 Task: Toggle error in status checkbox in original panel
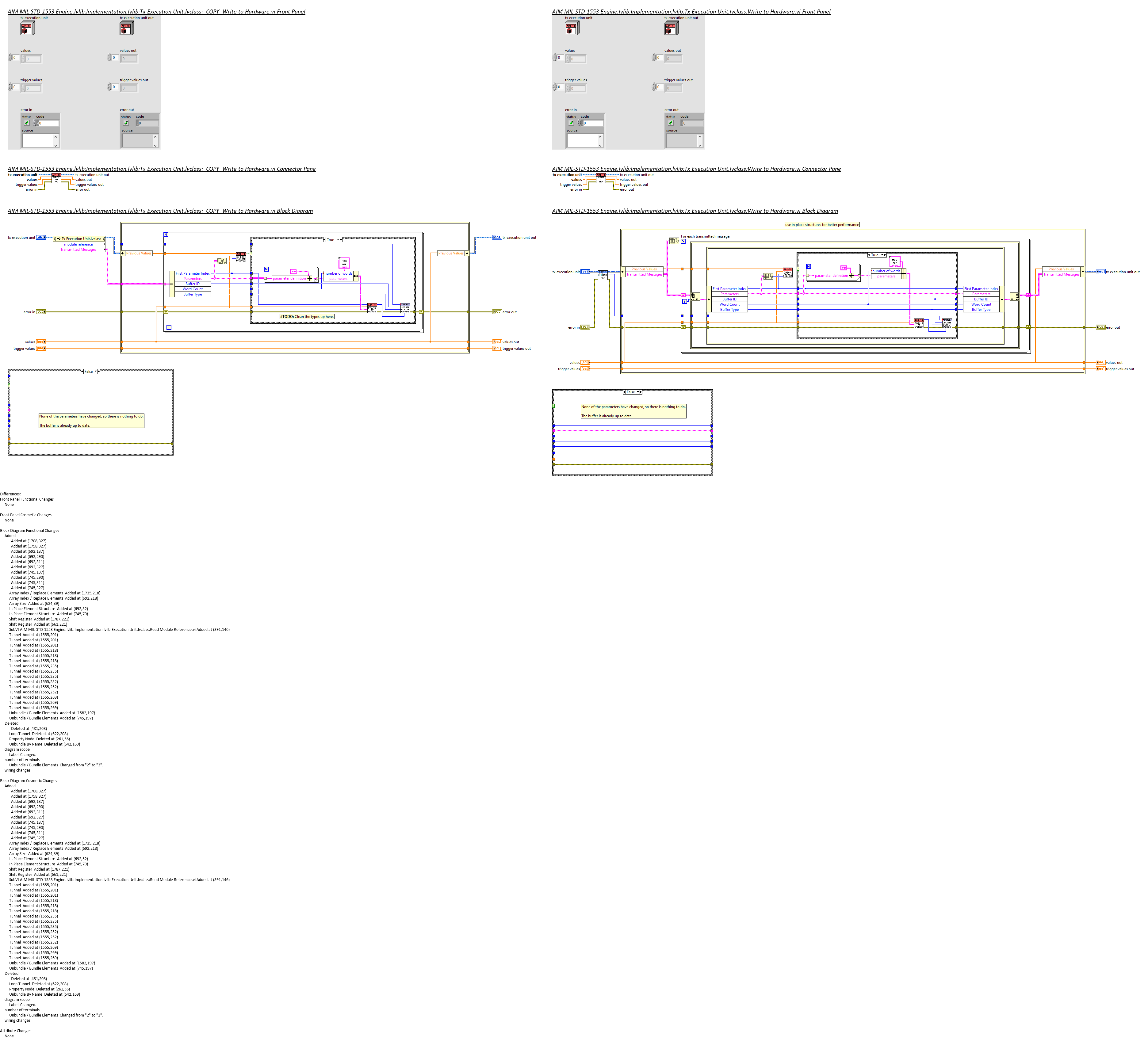pos(571,123)
